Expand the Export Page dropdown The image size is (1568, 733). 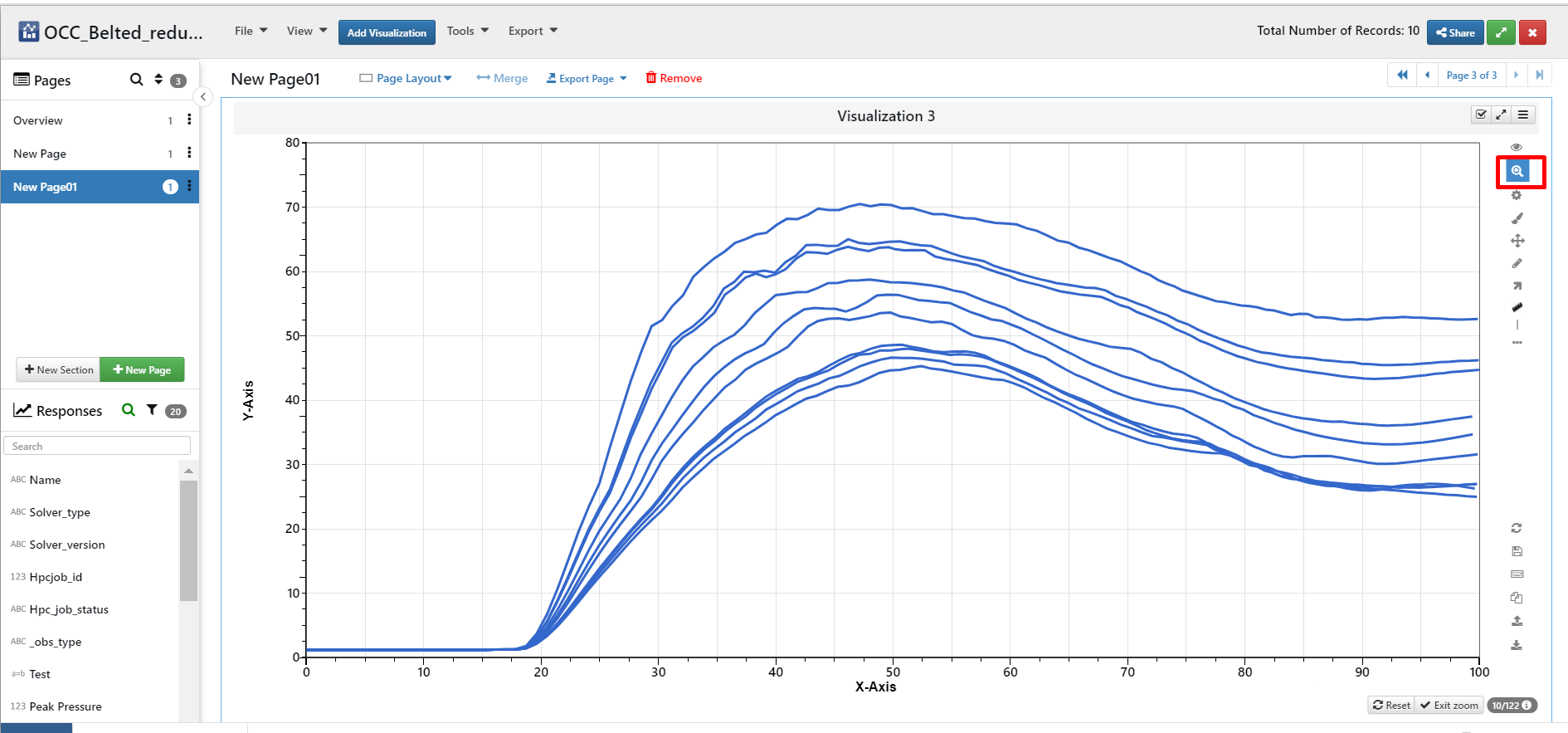(x=587, y=78)
